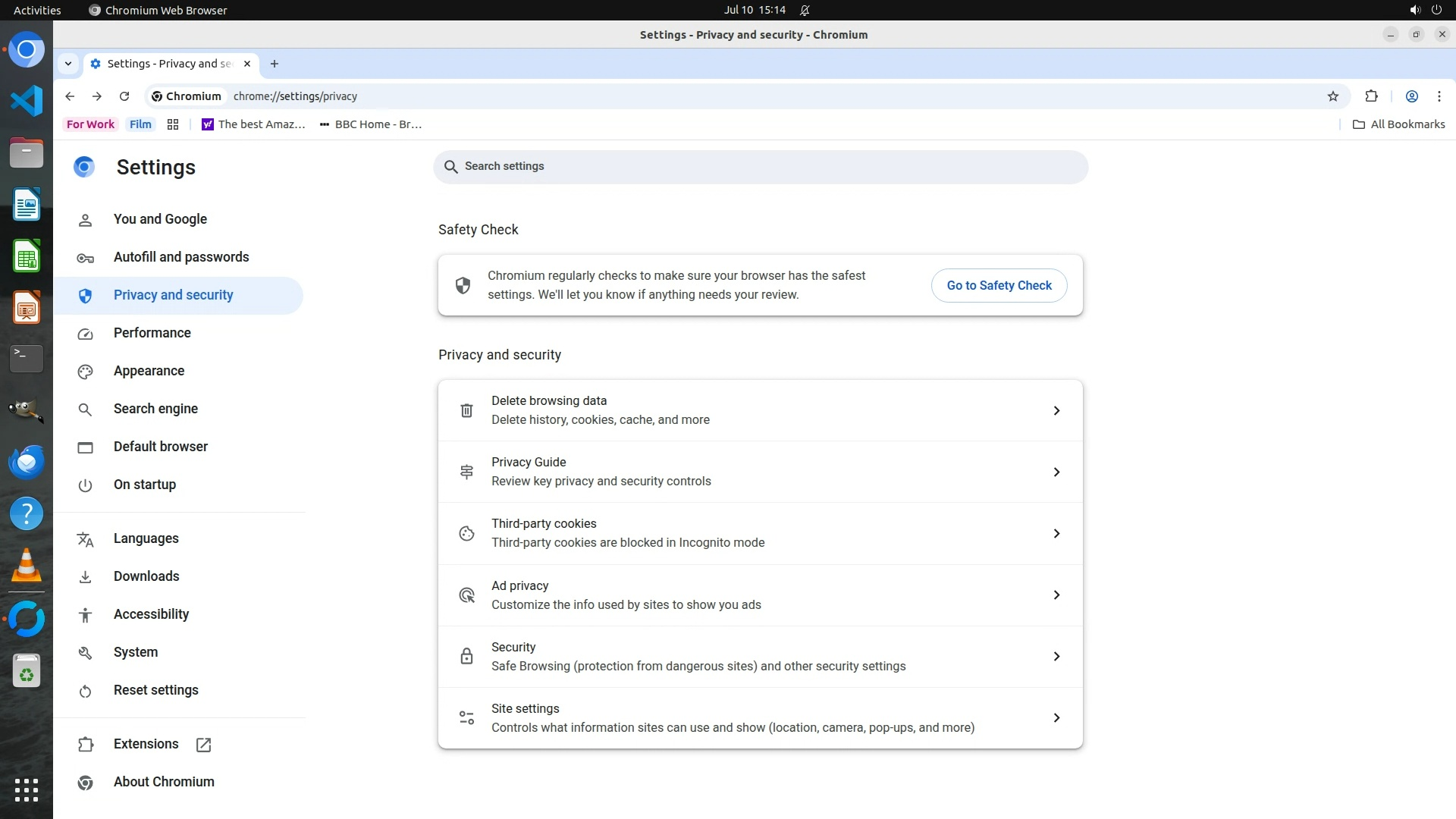
Task: Expand the Site settings row arrow
Action: coord(1056,717)
